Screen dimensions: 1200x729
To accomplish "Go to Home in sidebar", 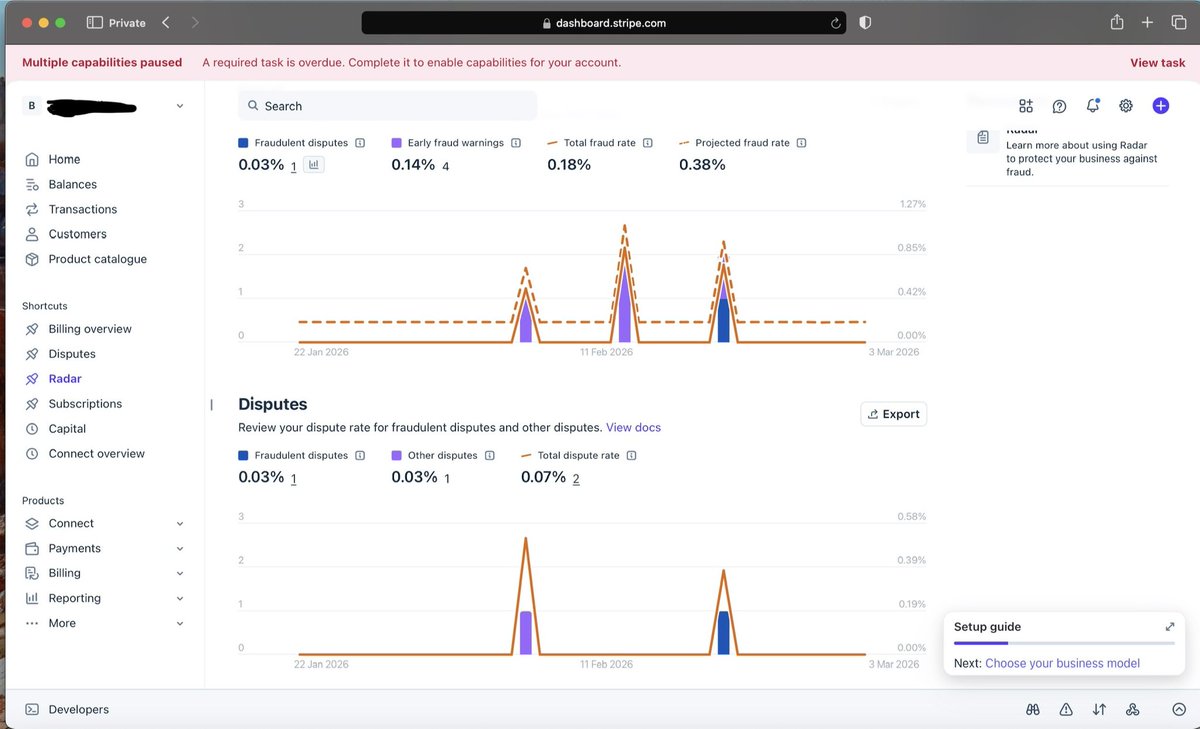I will tap(64, 159).
